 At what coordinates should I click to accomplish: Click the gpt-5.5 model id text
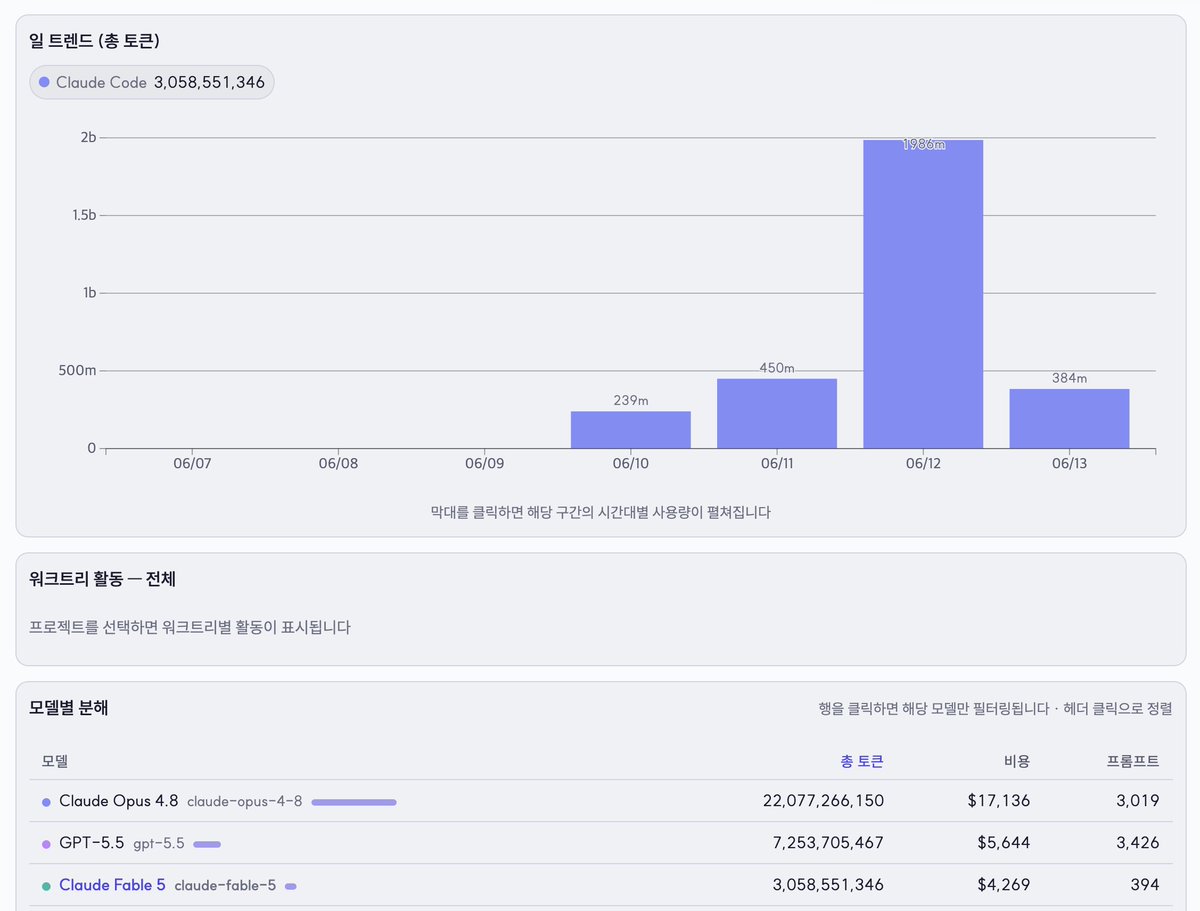(x=159, y=844)
